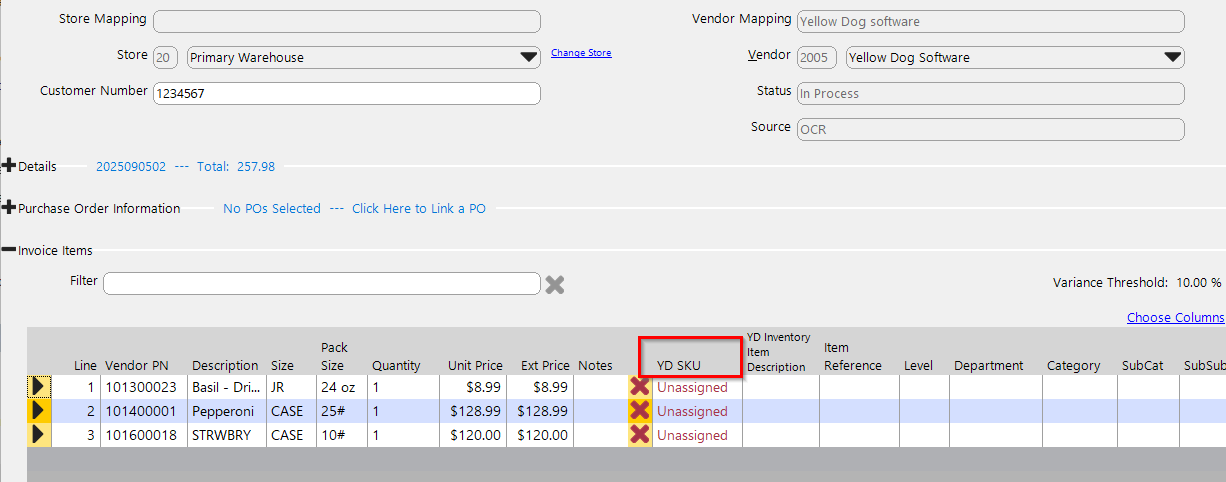The image size is (1226, 482).
Task: Click the Change Store link
Action: point(581,53)
